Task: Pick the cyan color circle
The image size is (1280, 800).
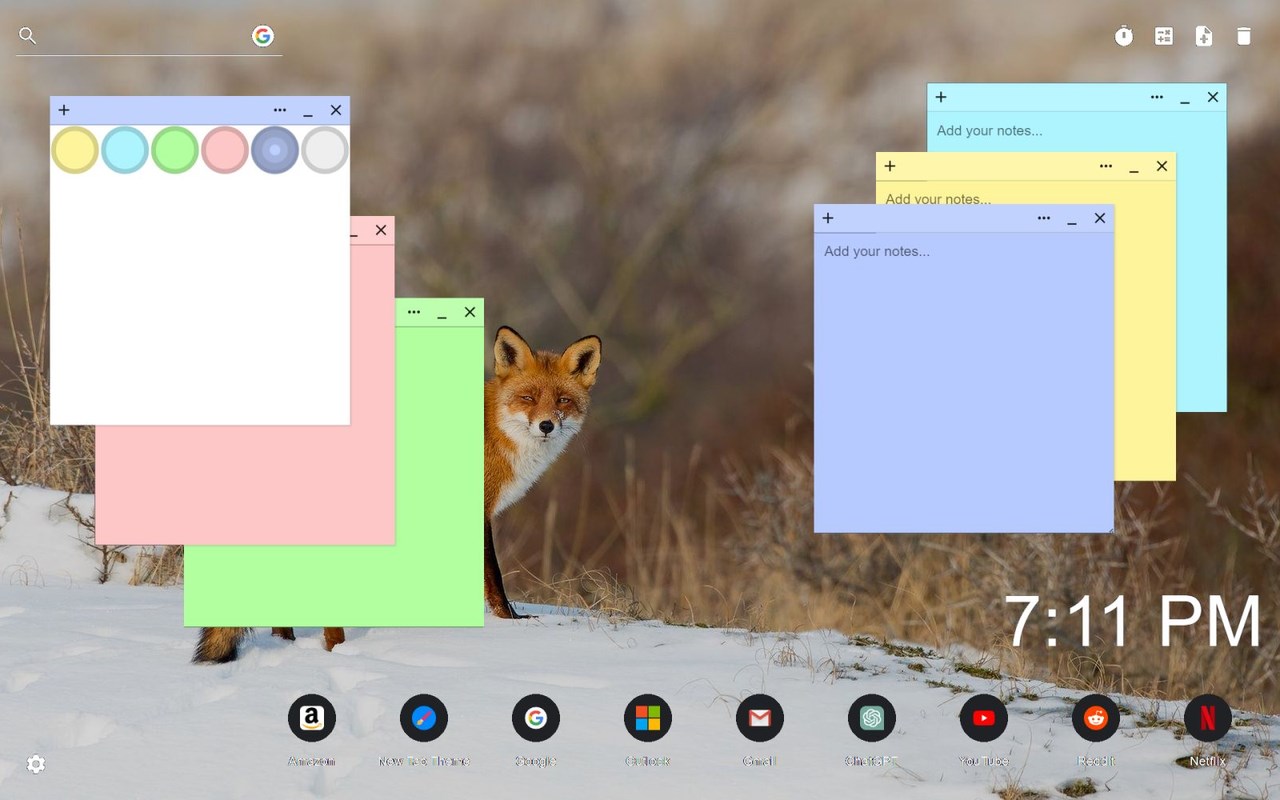Action: tap(125, 150)
